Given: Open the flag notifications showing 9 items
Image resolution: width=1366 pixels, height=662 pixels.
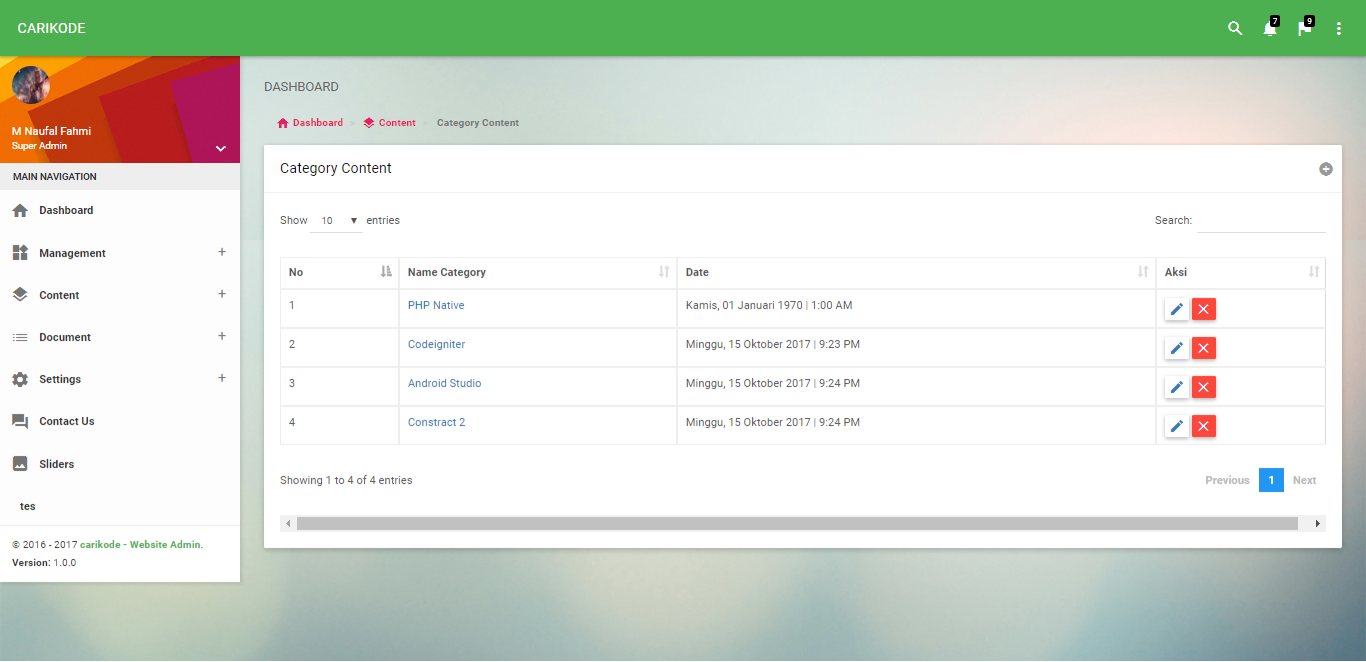Looking at the screenshot, I should (1302, 28).
